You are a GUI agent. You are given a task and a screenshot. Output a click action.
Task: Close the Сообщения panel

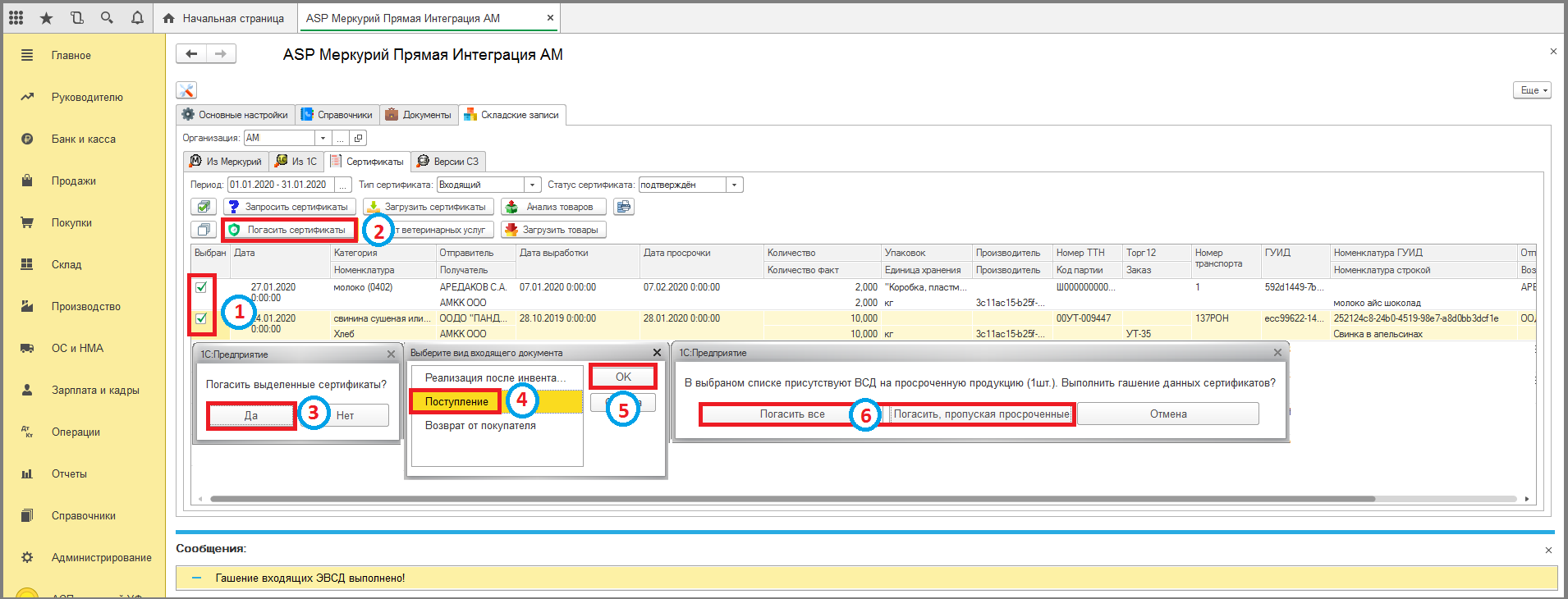(1548, 550)
